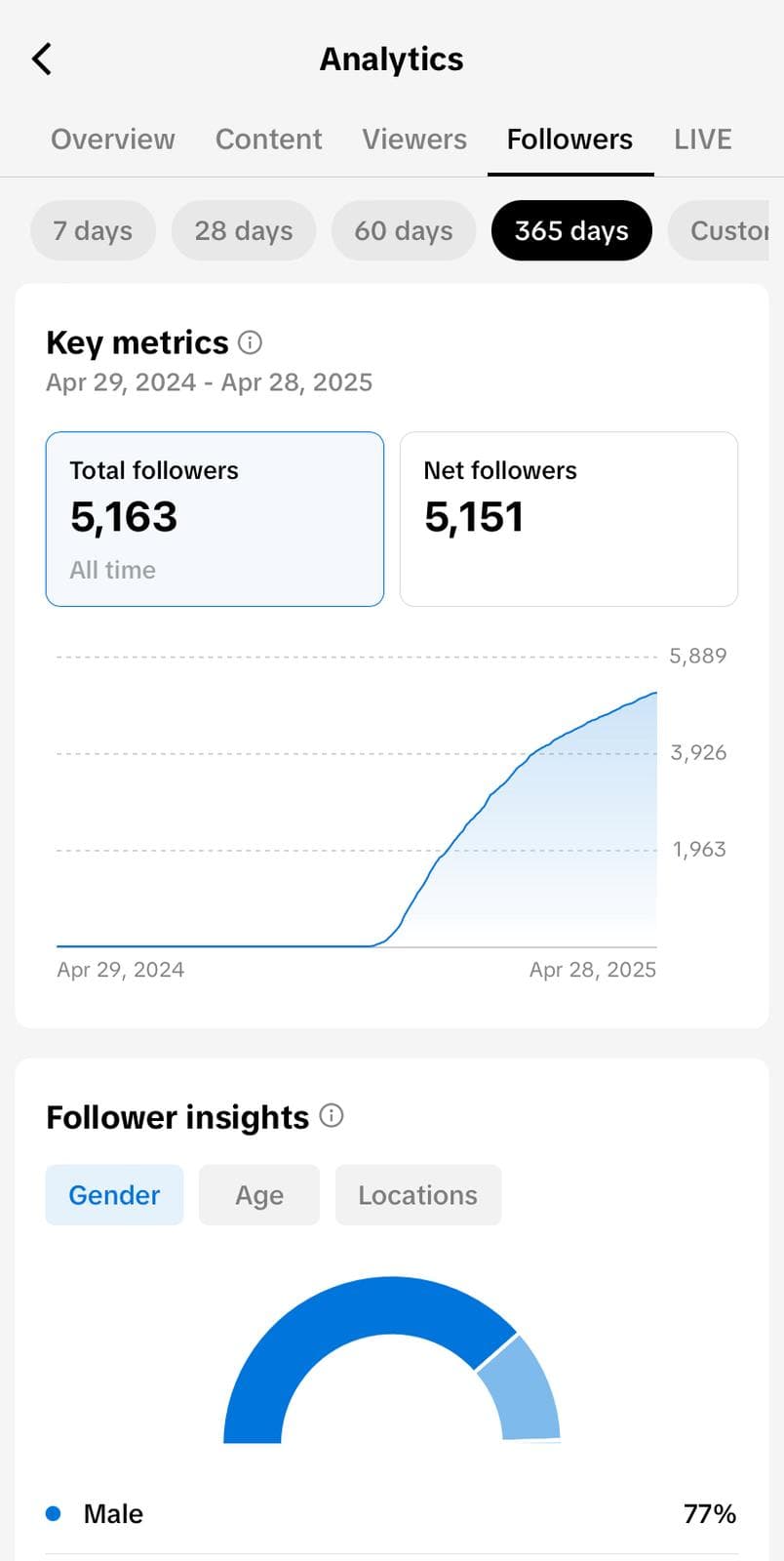Open Key metrics info icon
This screenshot has width=784, height=1561.
[251, 342]
